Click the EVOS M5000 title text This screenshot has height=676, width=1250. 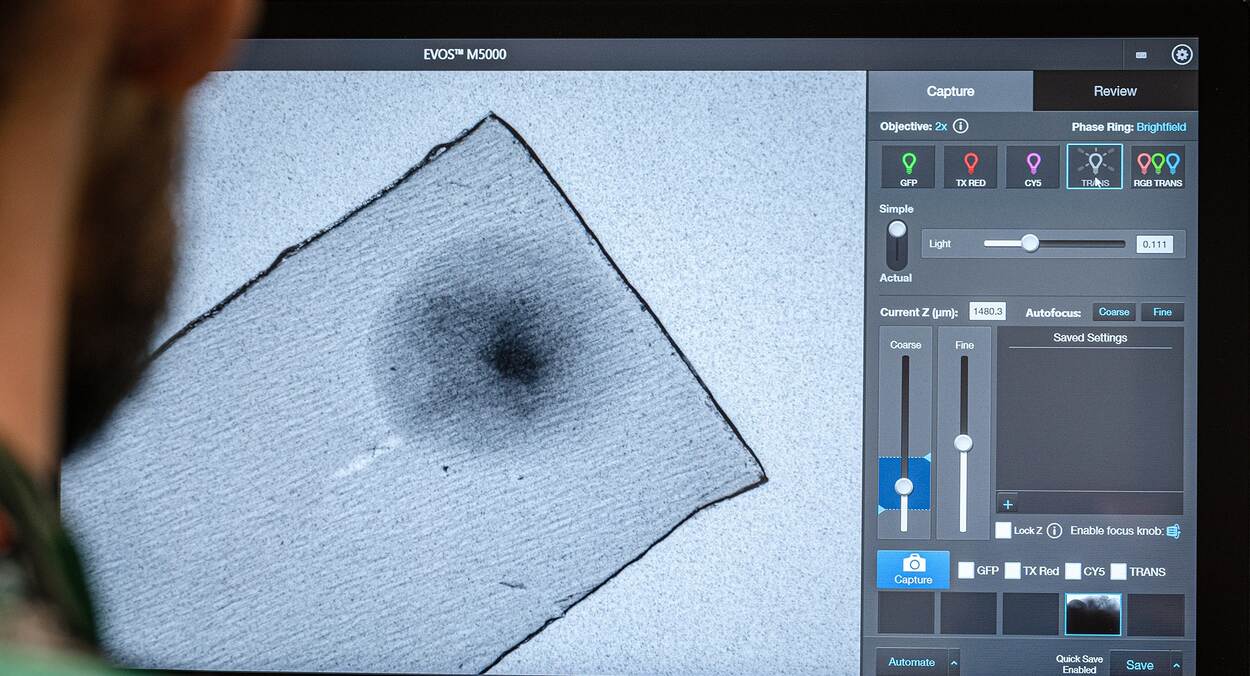[x=465, y=54]
